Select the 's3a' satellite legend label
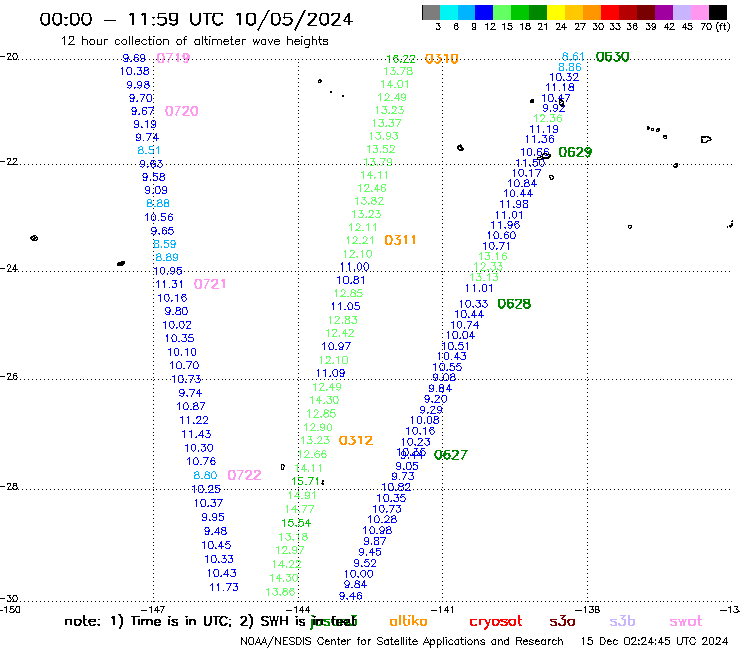740x650 pixels. pyautogui.click(x=562, y=622)
